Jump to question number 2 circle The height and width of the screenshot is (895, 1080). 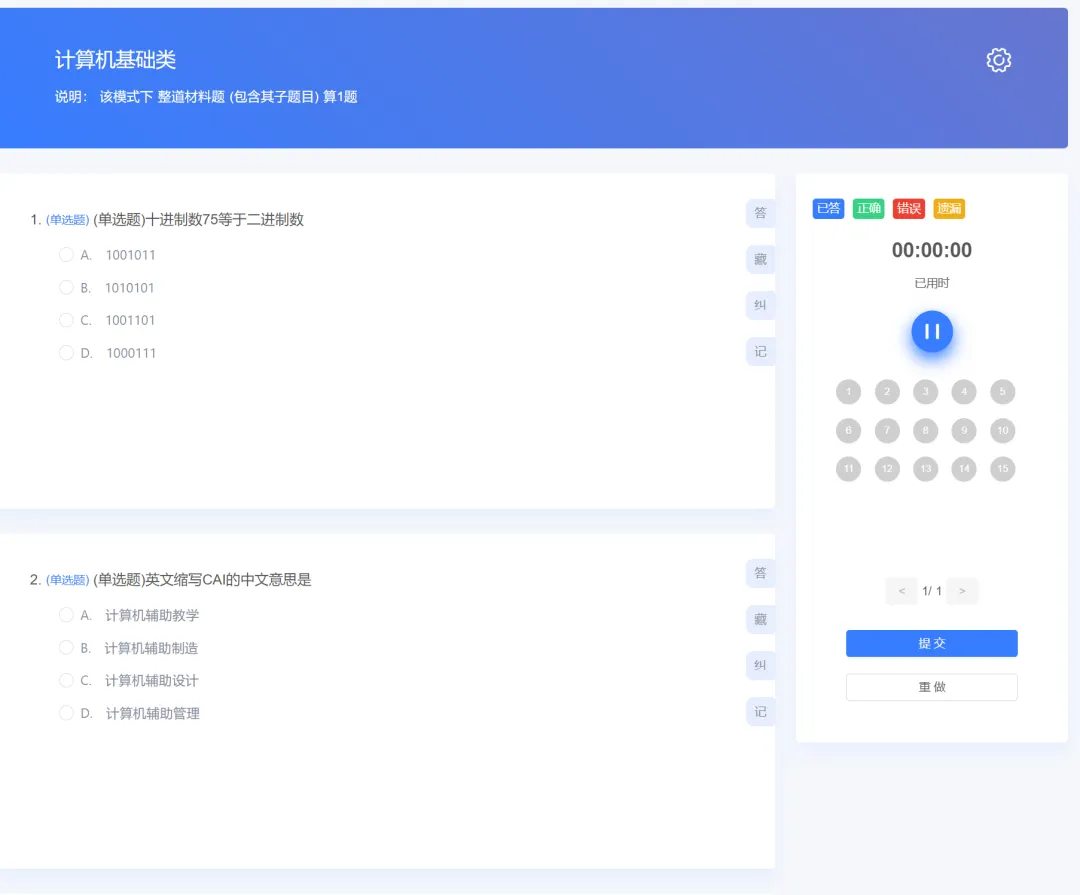pyautogui.click(x=887, y=392)
